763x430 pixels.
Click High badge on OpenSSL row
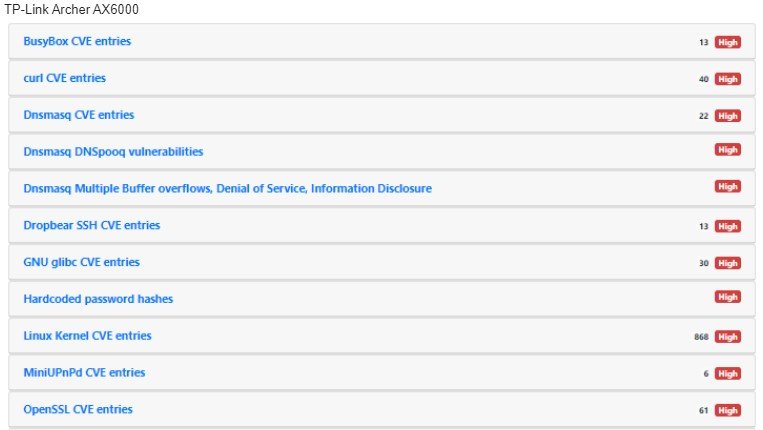tap(728, 410)
